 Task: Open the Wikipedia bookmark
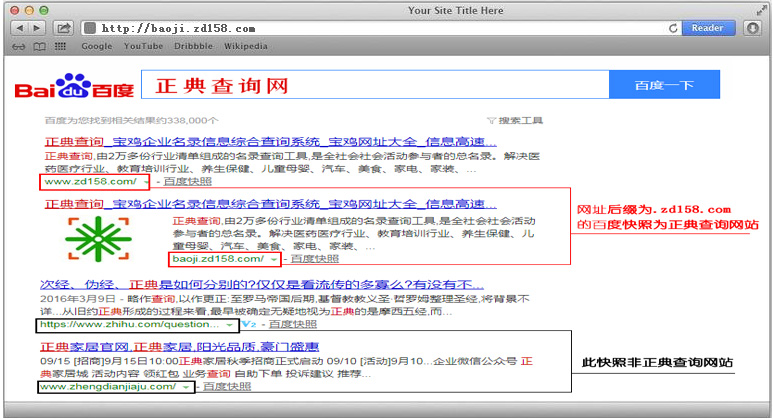coord(246,46)
